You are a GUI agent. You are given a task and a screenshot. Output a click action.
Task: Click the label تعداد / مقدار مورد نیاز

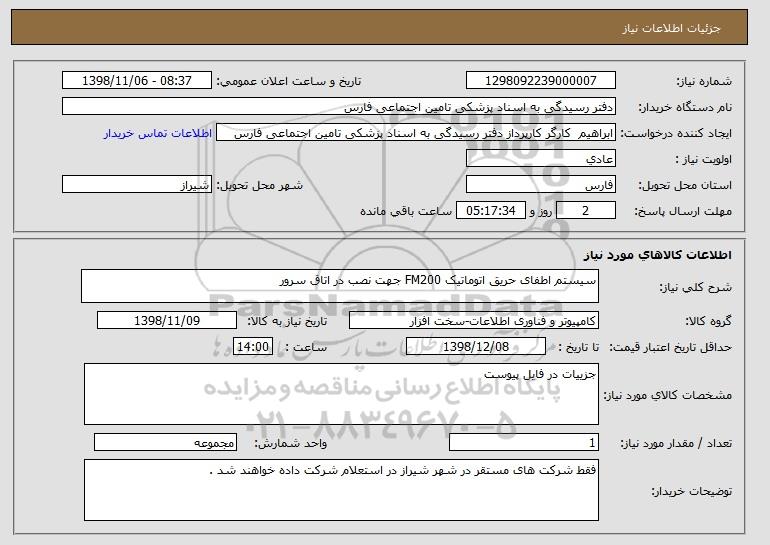coord(676,443)
